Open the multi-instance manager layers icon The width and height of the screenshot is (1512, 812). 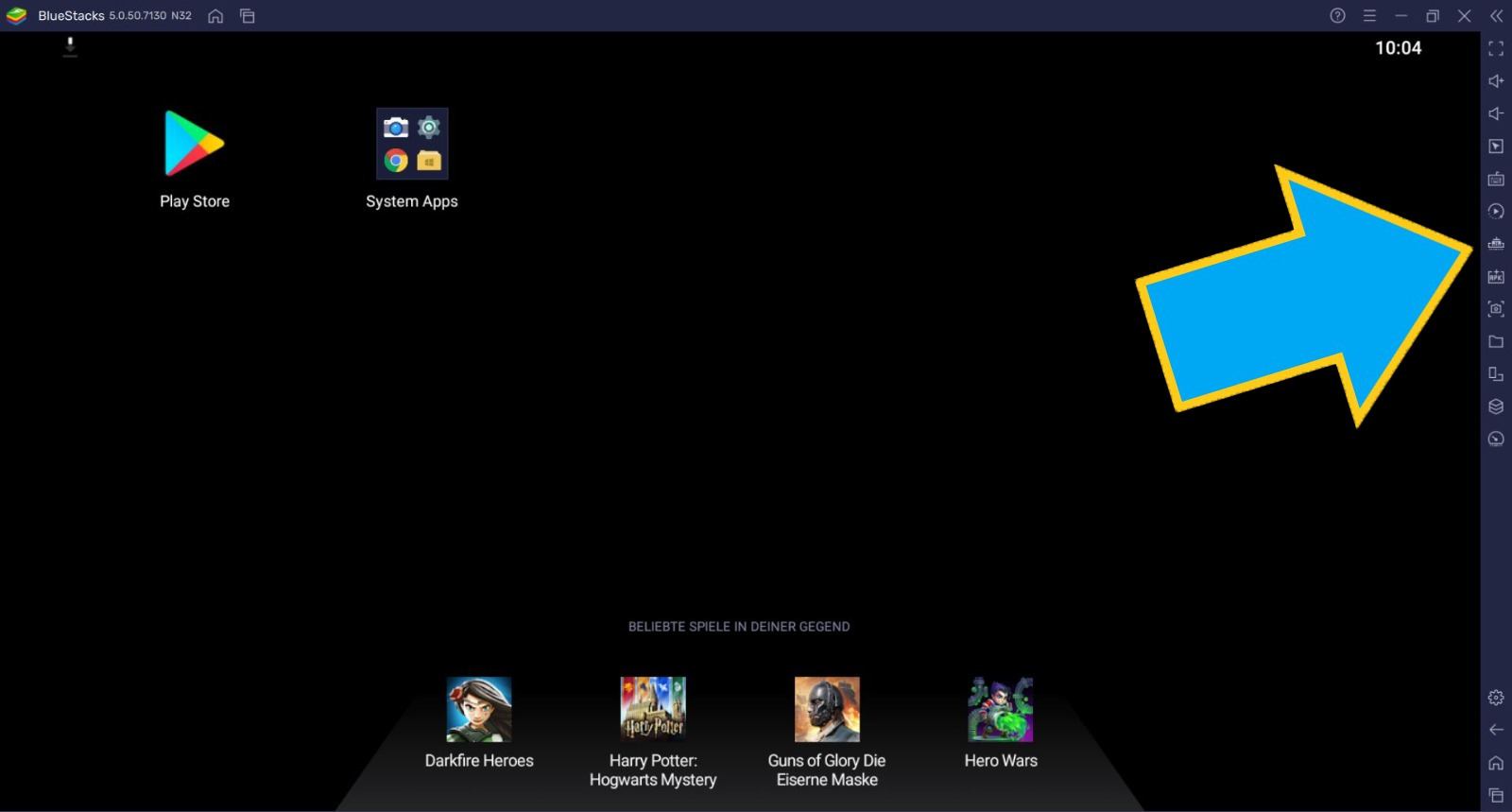click(1496, 406)
